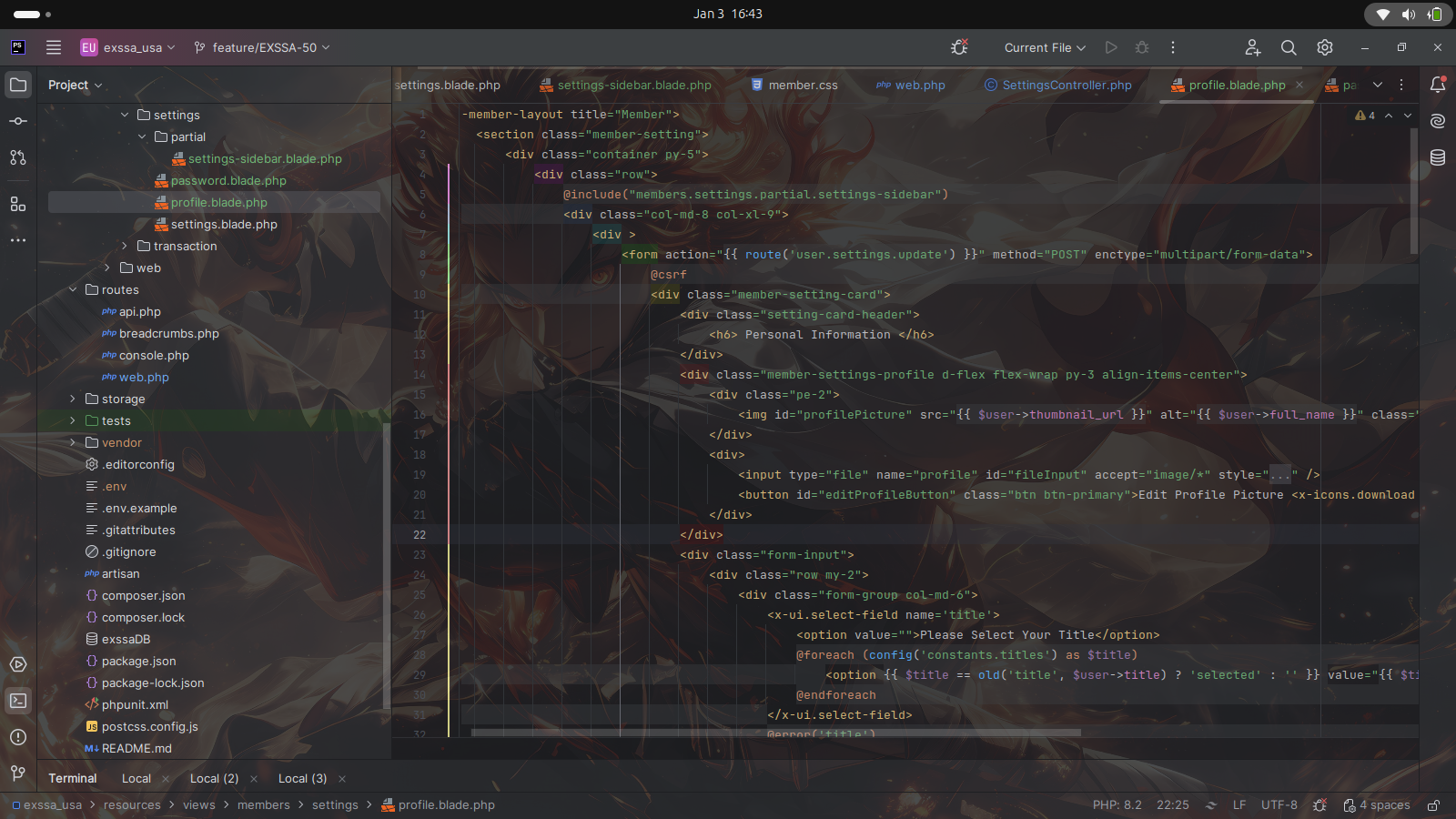This screenshot has width=1456, height=819.
Task: Click the editor horizontal scrollbar
Action: tap(776, 733)
